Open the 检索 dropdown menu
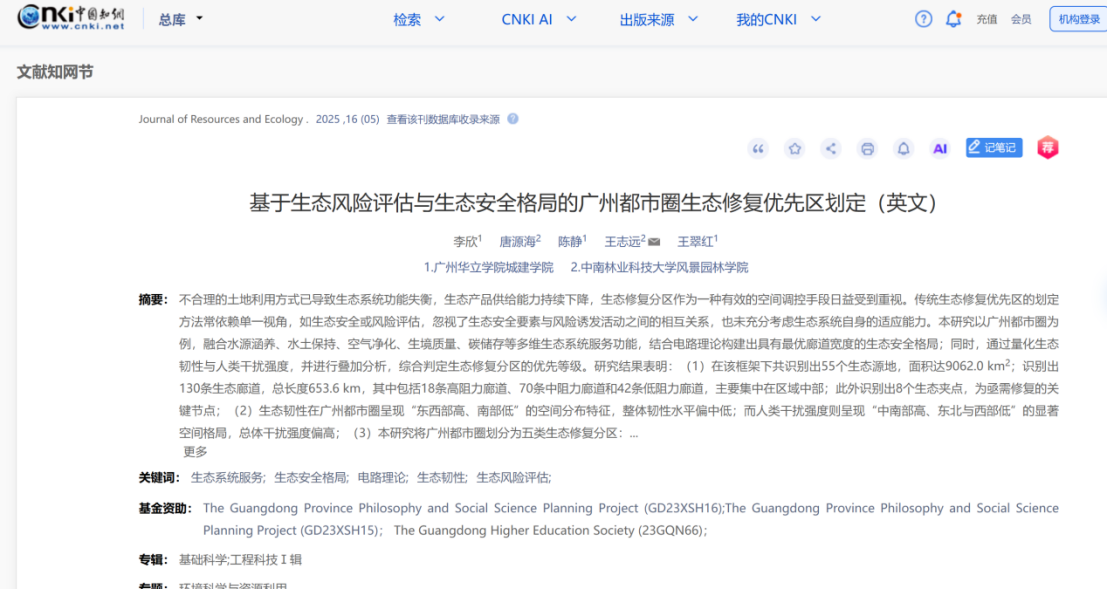 (418, 19)
